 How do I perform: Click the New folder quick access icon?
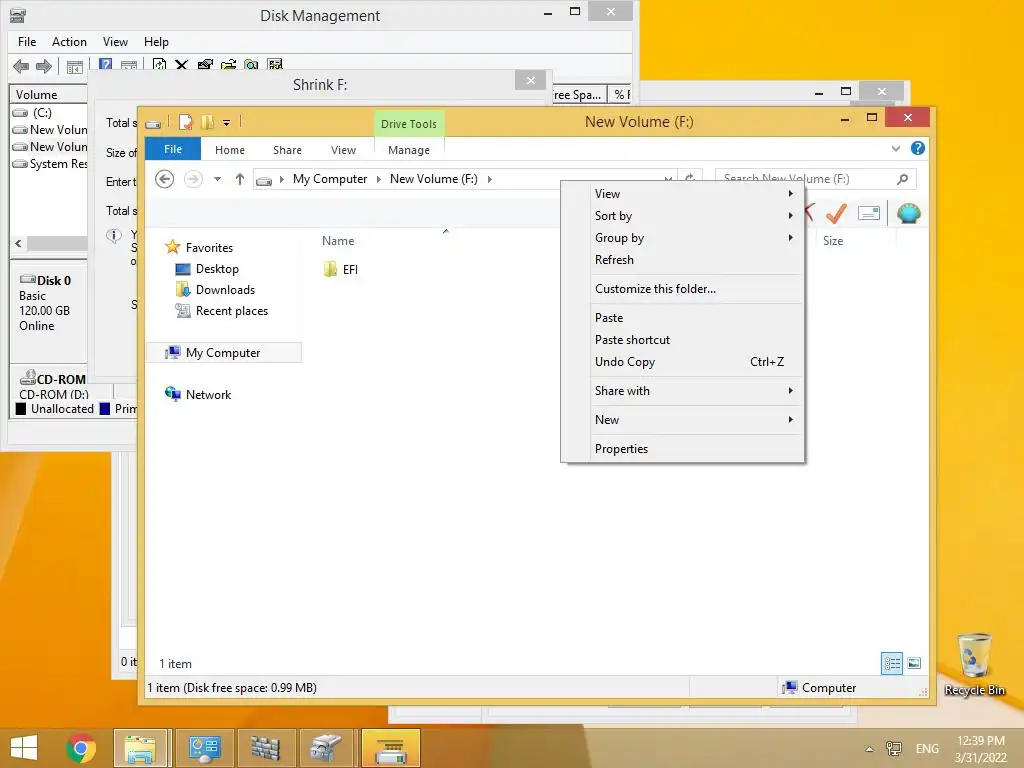[208, 122]
